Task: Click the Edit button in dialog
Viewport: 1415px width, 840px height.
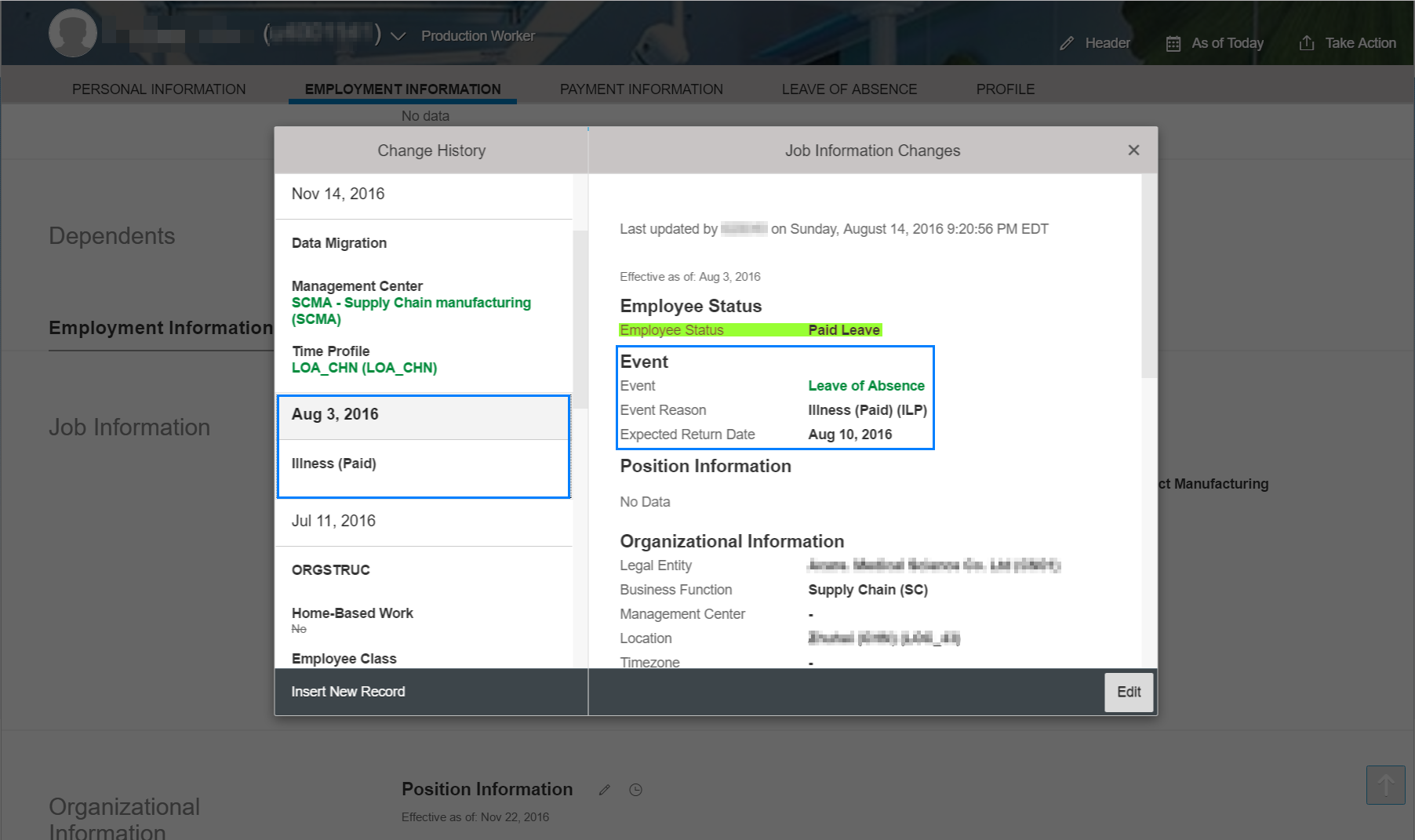Action: (1129, 692)
